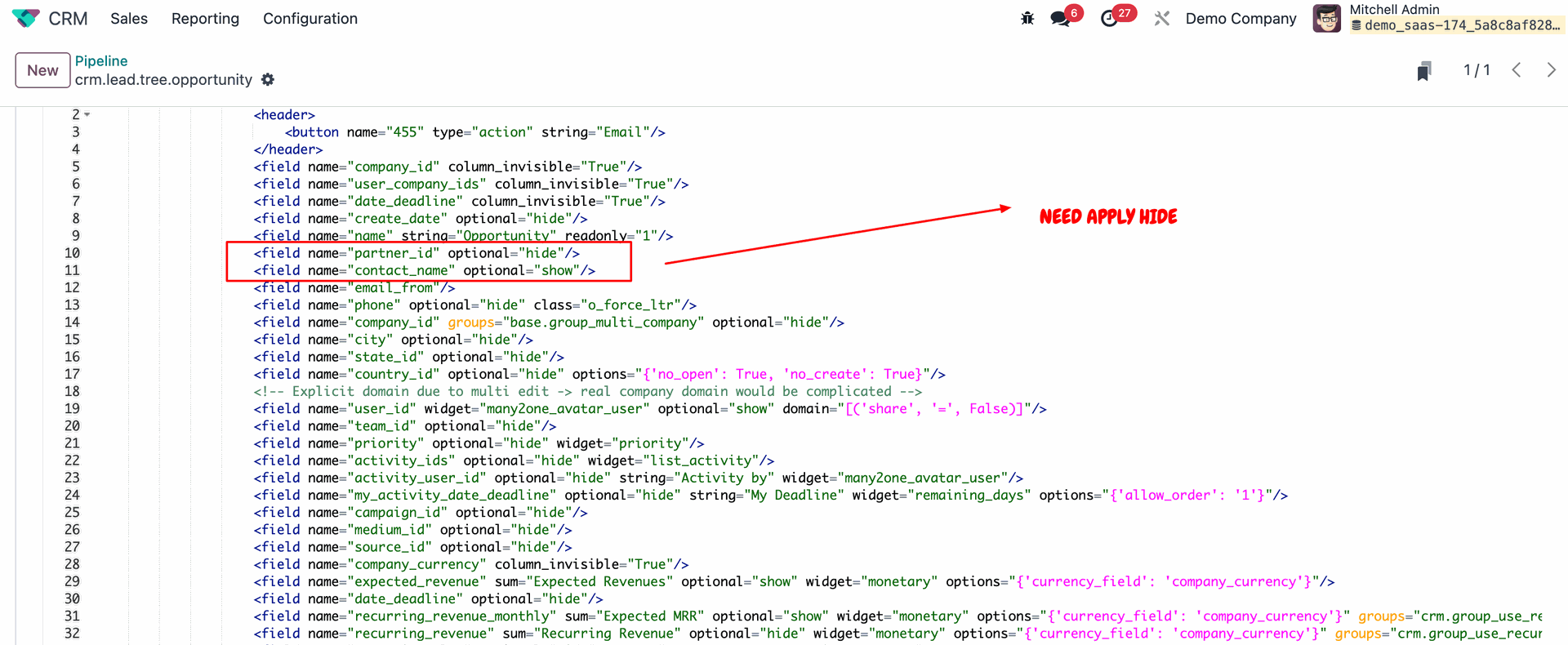1568x645 pixels.
Task: Open the Reporting menu
Action: tap(205, 18)
